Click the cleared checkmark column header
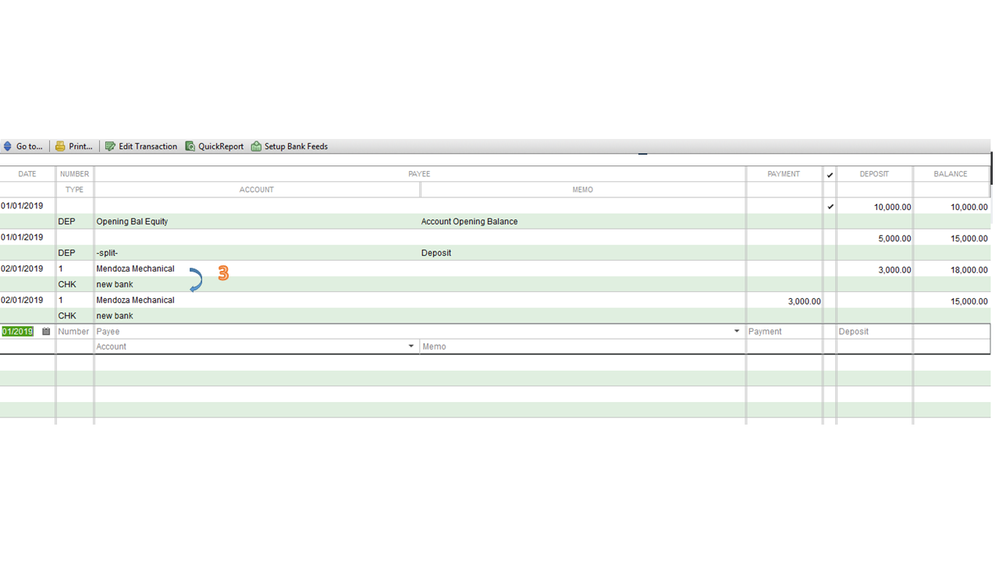This screenshot has height=562, width=999. point(830,175)
